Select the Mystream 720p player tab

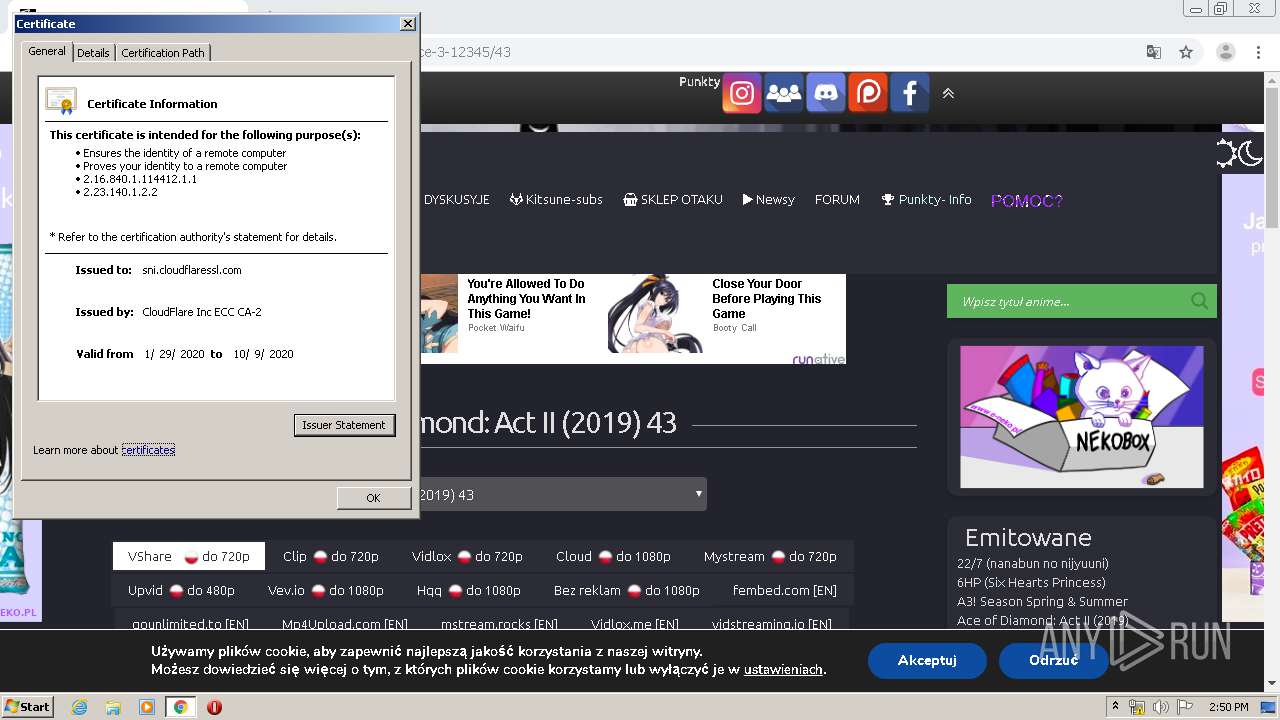click(770, 556)
